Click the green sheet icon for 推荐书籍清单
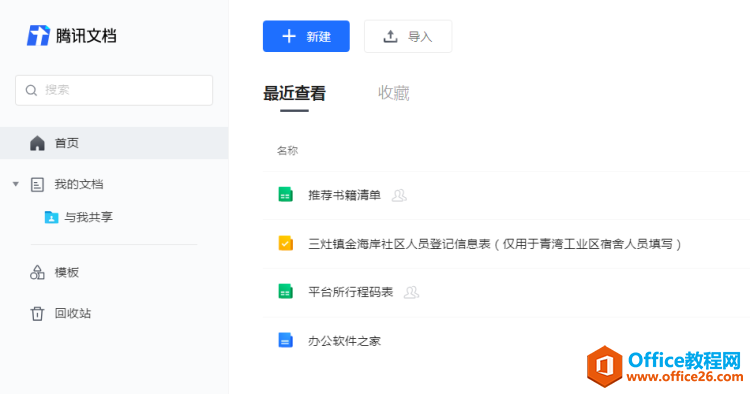Image resolution: width=750 pixels, height=394 pixels. 286,195
